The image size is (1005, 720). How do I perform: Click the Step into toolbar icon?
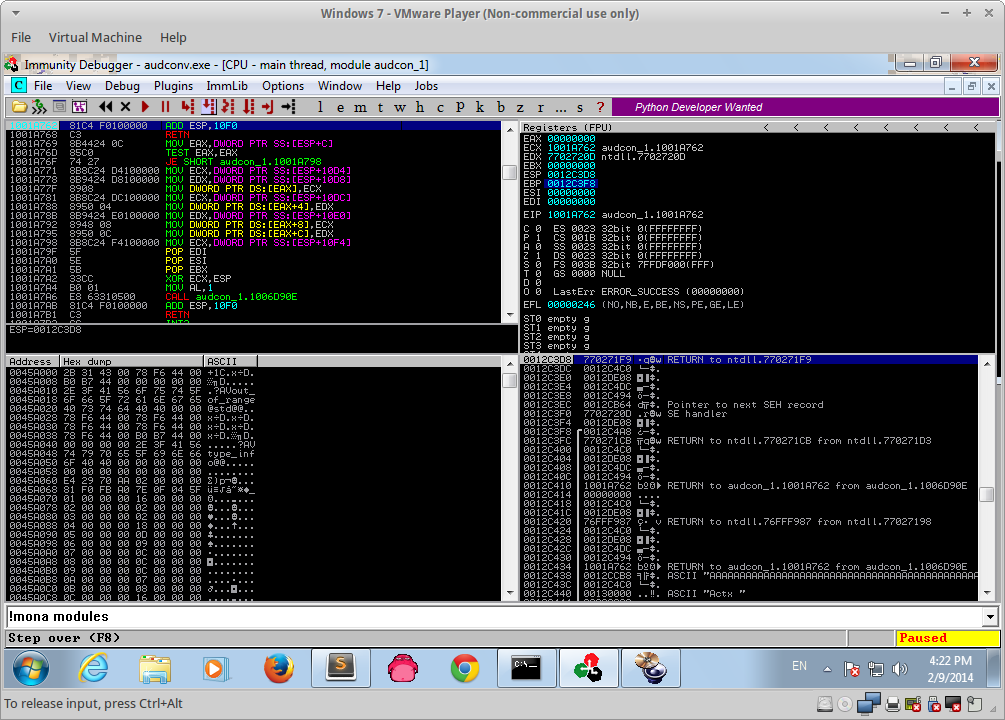(x=187, y=107)
